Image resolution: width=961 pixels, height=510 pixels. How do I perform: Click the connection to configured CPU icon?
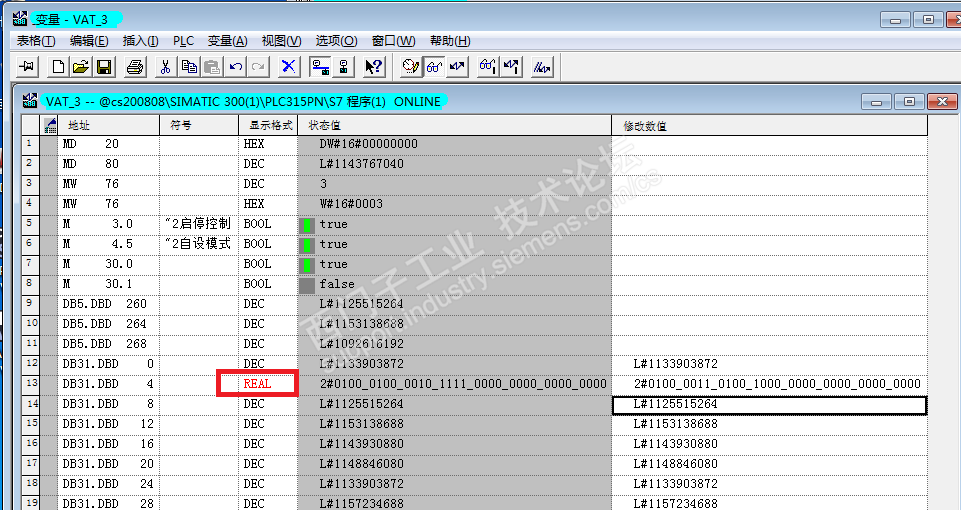tap(319, 66)
